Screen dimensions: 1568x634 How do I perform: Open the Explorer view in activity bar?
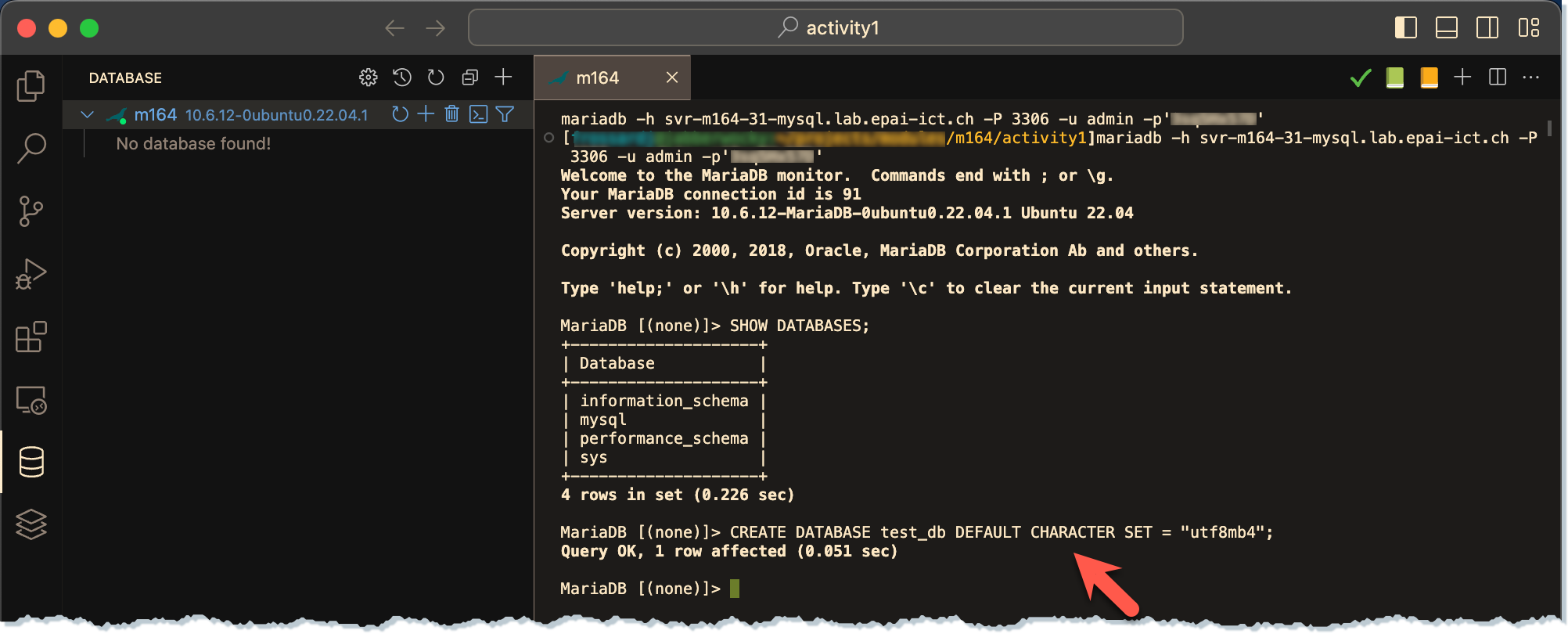click(31, 85)
